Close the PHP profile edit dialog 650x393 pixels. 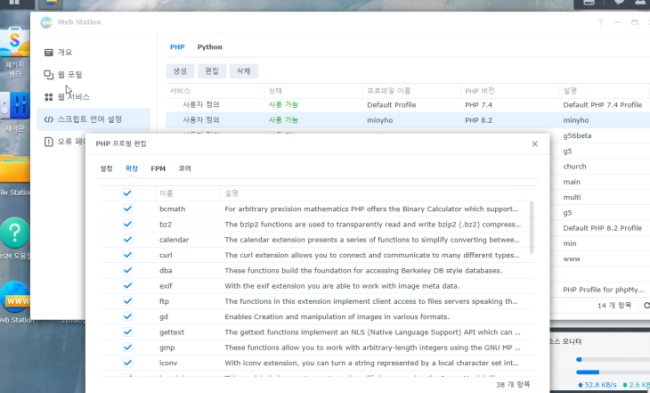pyautogui.click(x=535, y=144)
